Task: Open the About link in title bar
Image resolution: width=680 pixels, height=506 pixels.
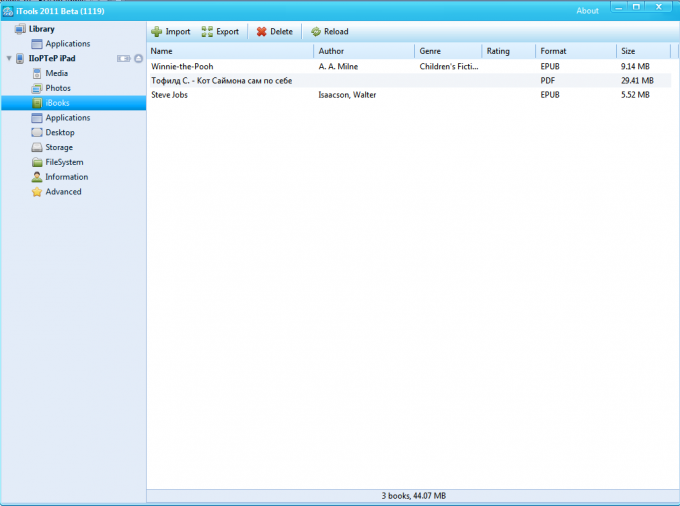Action: click(x=588, y=11)
